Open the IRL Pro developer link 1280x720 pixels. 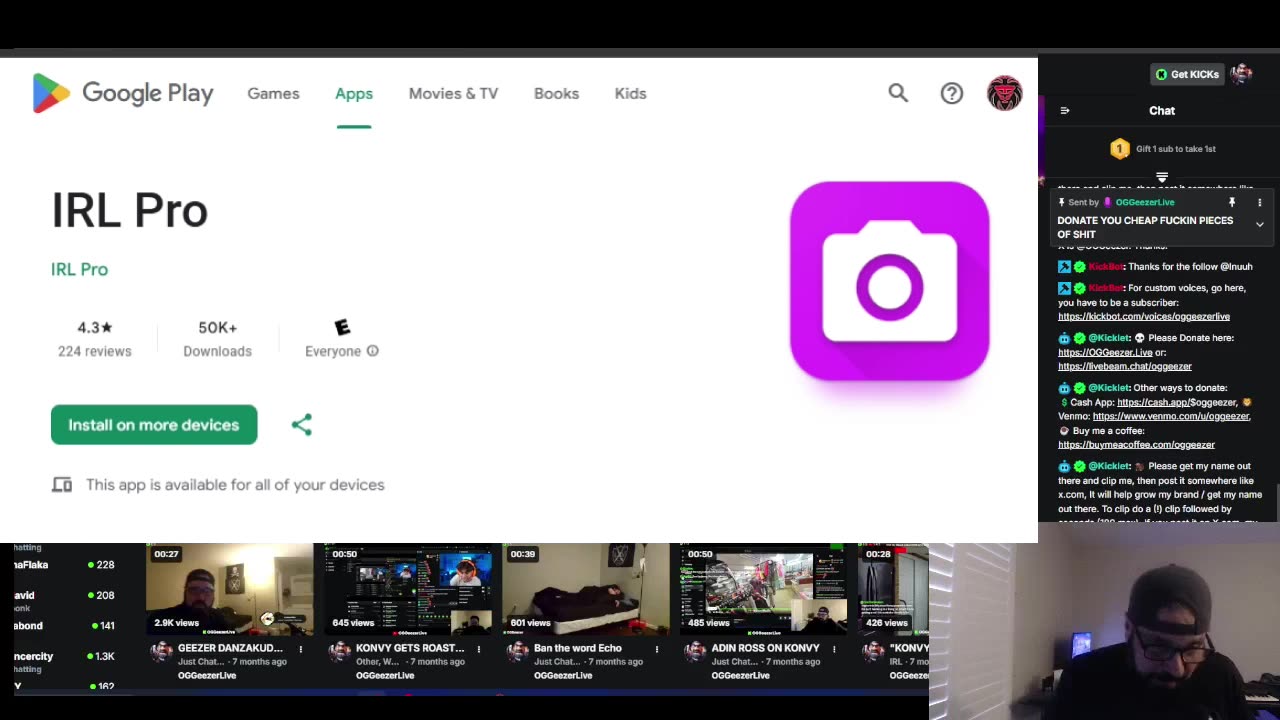click(79, 269)
